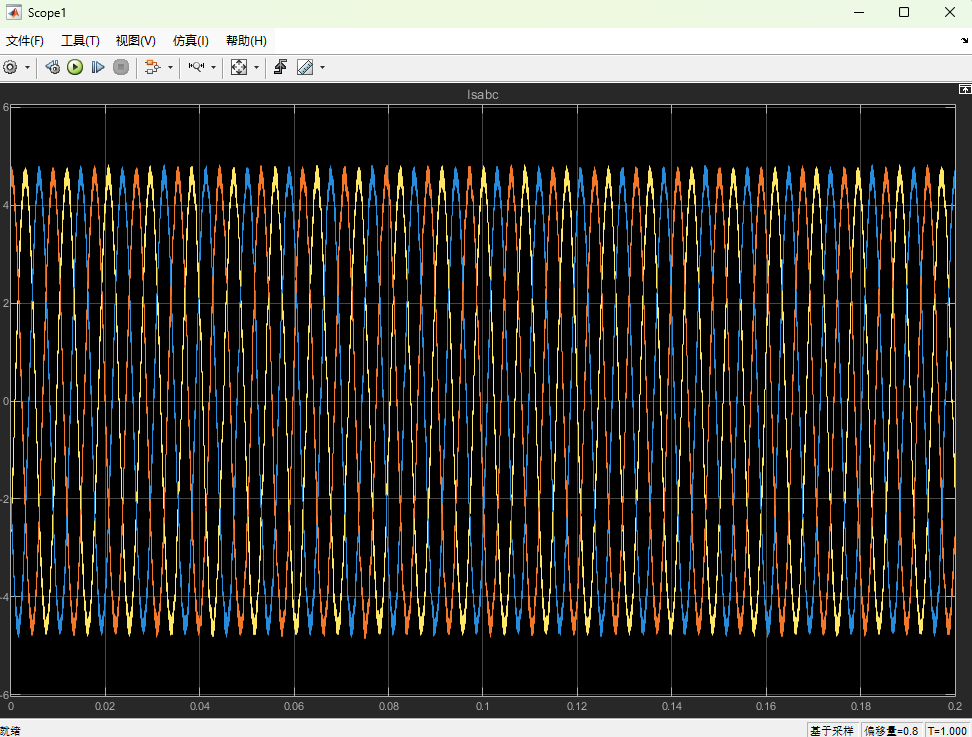This screenshot has width=972, height=737.
Task: Click the Isabc plot title
Action: [482, 95]
